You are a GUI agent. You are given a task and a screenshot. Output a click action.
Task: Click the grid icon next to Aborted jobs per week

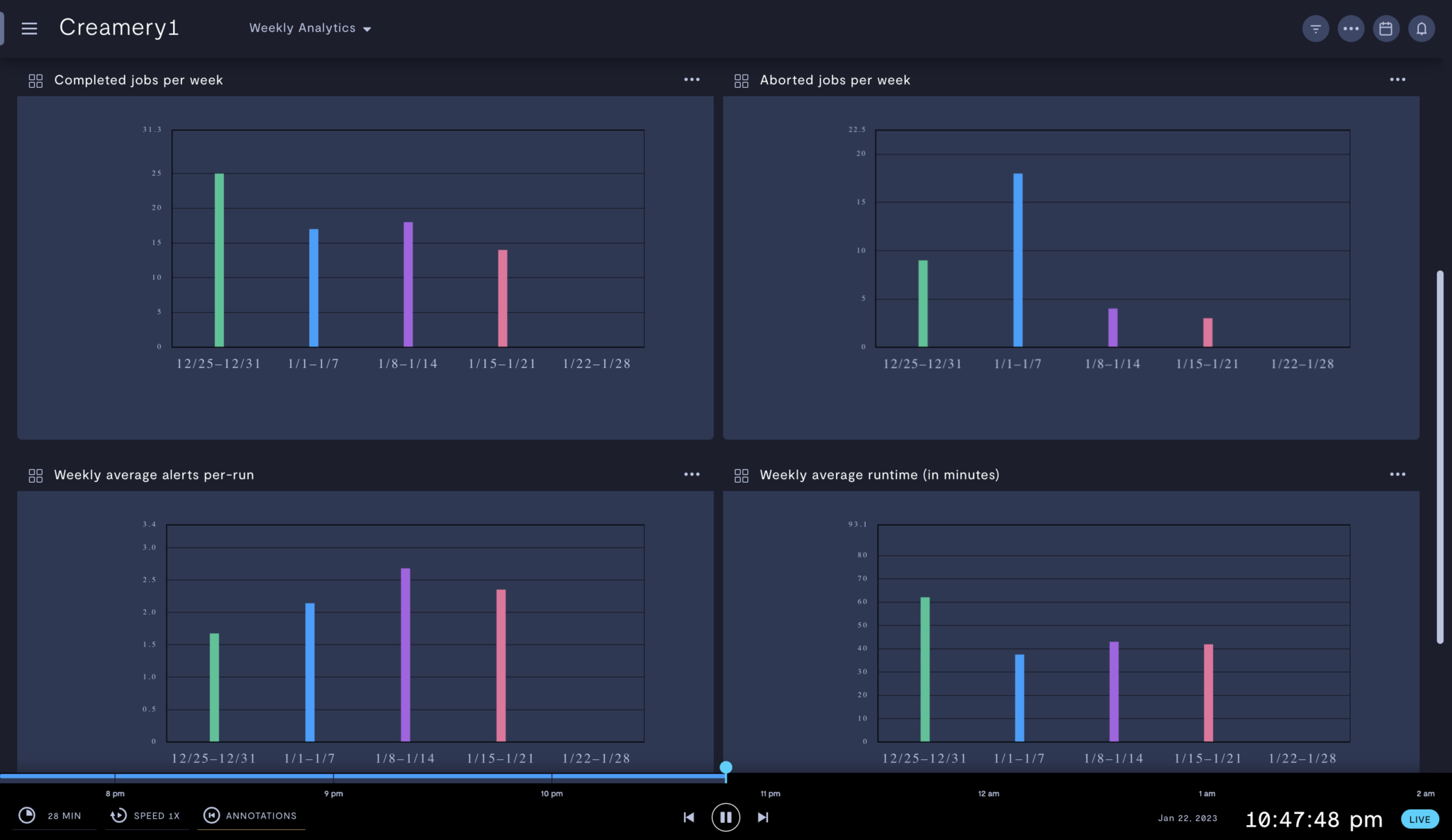[742, 80]
